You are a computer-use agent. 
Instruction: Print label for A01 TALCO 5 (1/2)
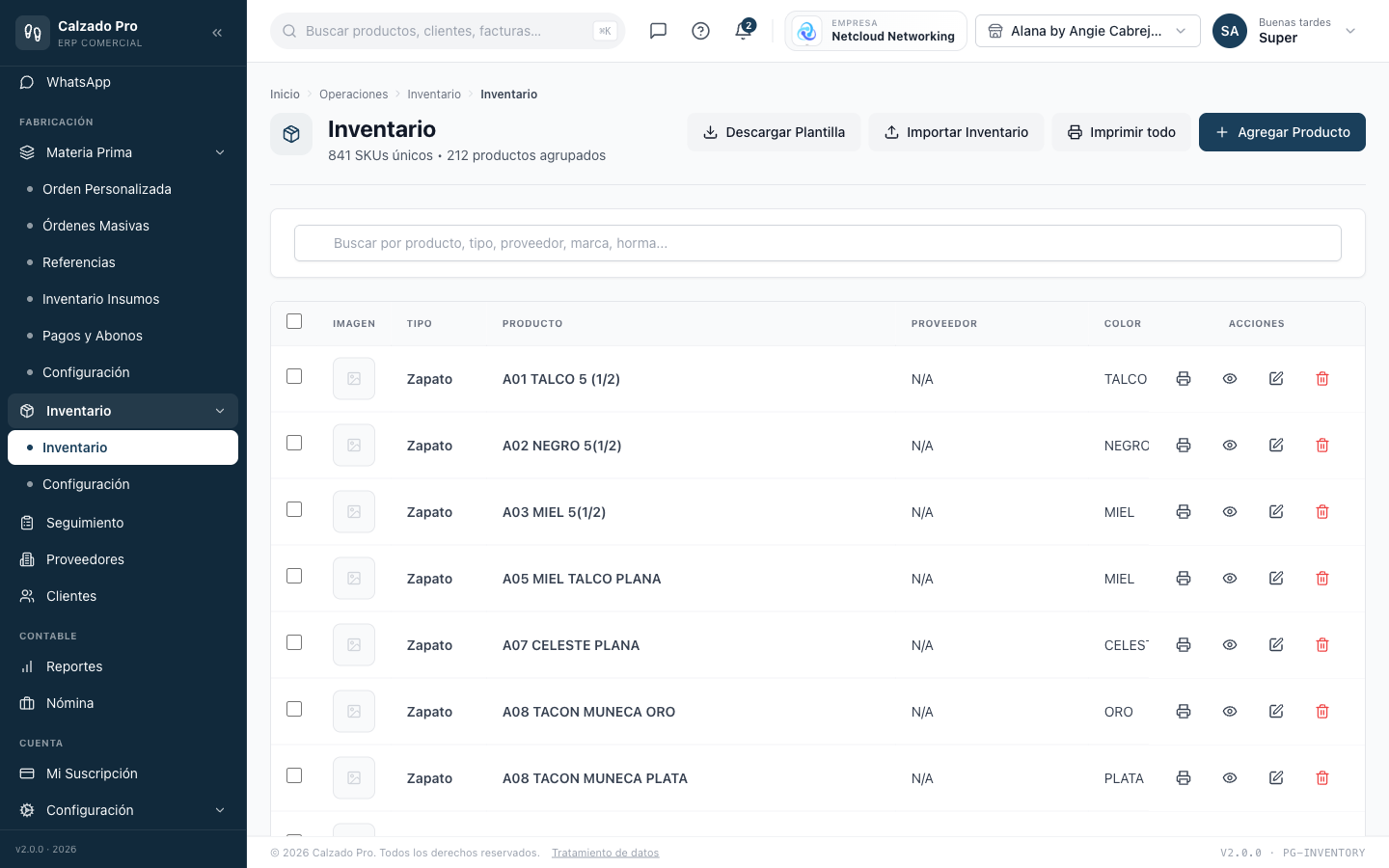click(x=1184, y=379)
